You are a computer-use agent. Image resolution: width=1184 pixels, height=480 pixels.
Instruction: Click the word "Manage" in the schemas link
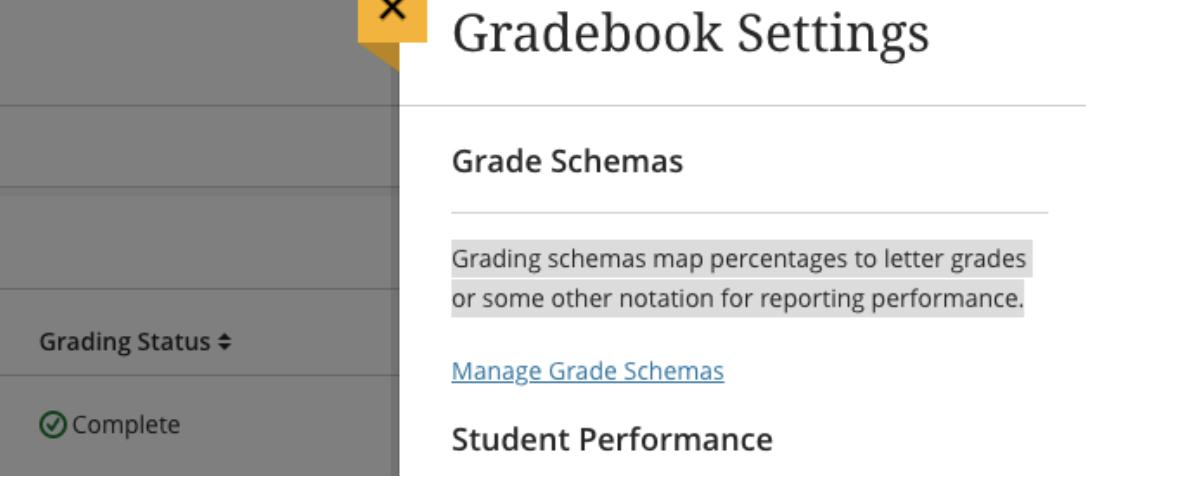click(x=496, y=371)
